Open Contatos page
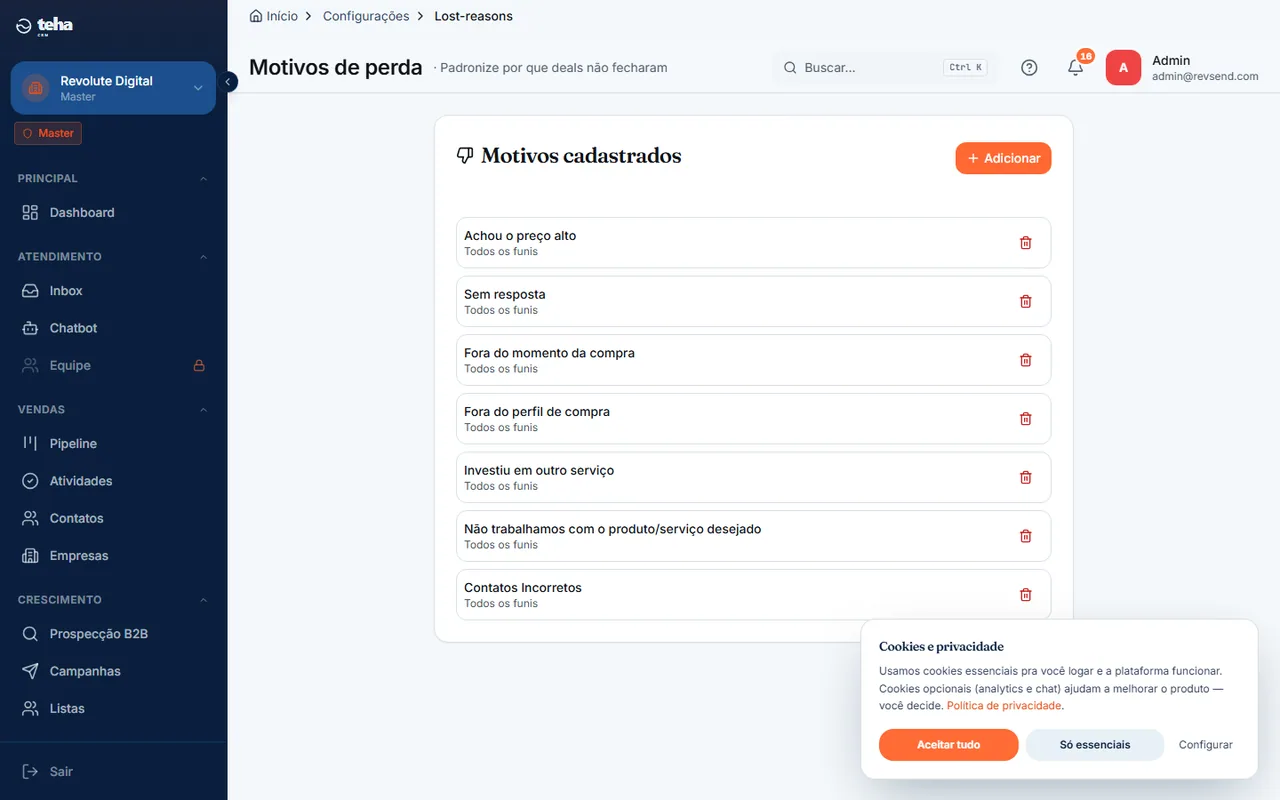This screenshot has height=800, width=1280. (x=114, y=518)
